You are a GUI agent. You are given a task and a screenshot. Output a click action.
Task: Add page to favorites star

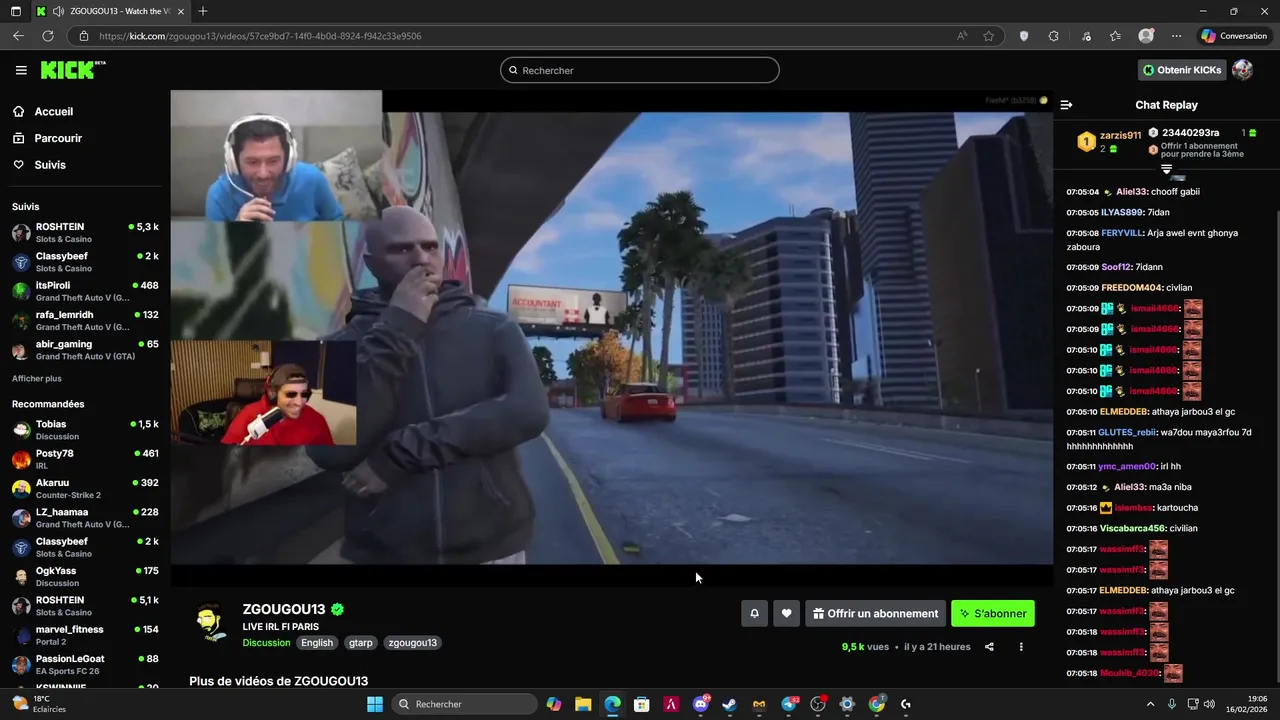989,36
